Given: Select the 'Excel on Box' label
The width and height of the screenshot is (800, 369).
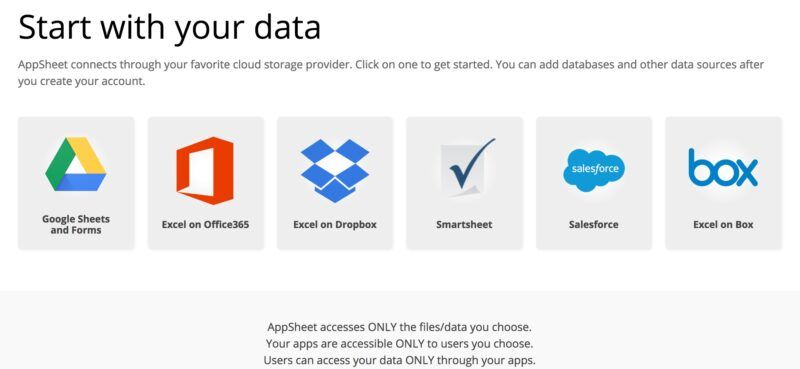Looking at the screenshot, I should tap(723, 225).
